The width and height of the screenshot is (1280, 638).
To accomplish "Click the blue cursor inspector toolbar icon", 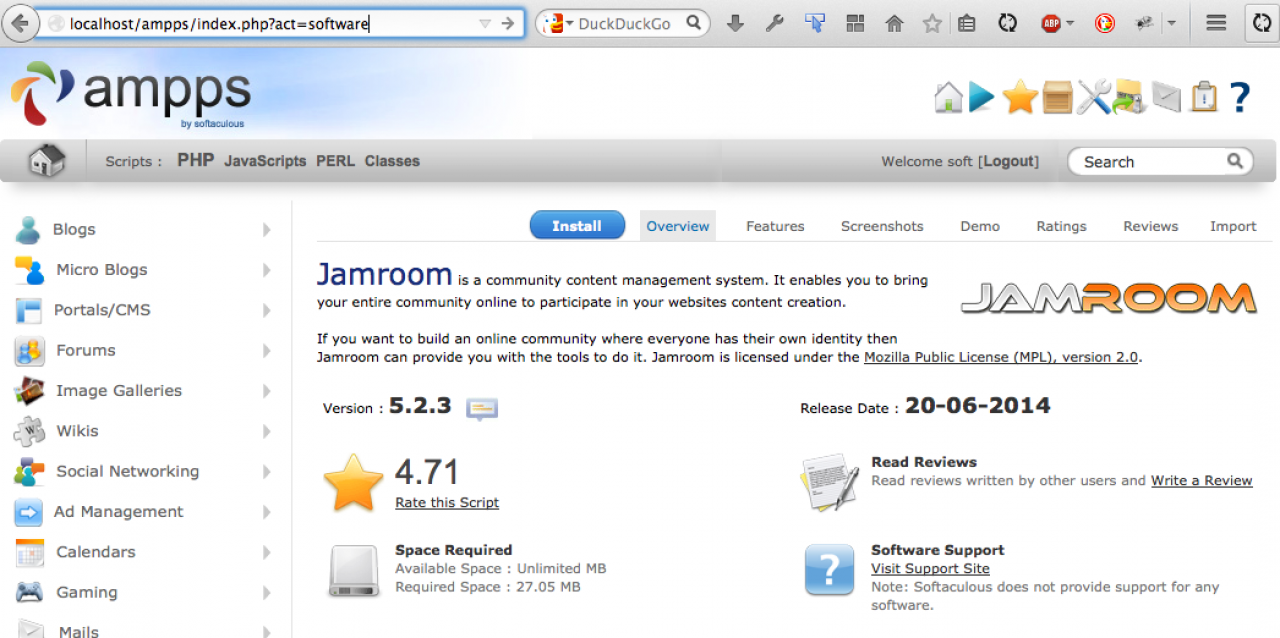I will coord(815,23).
